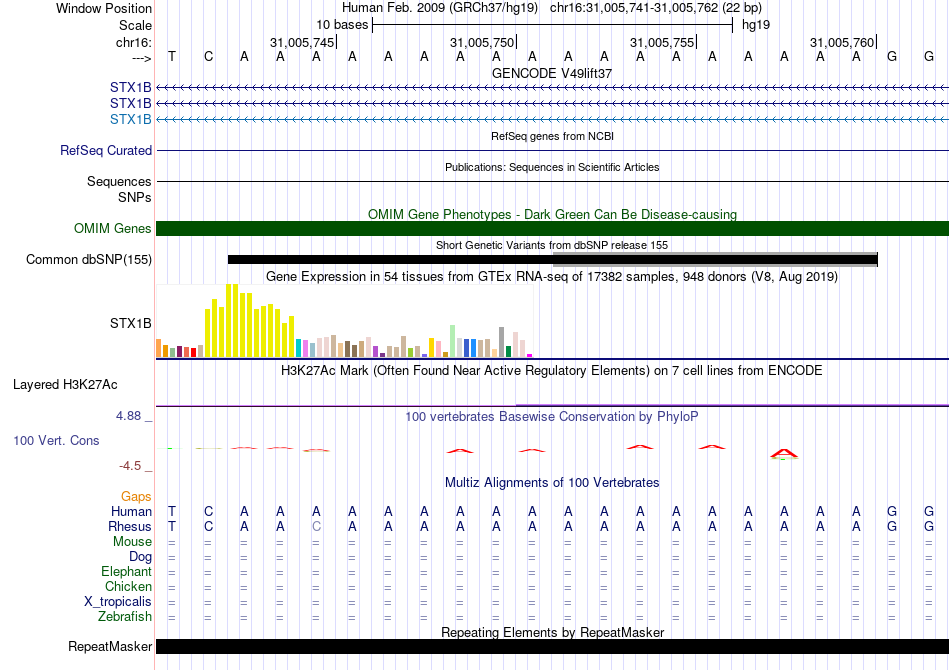
Task: Open the RepeatMasker track label
Action: (110, 647)
